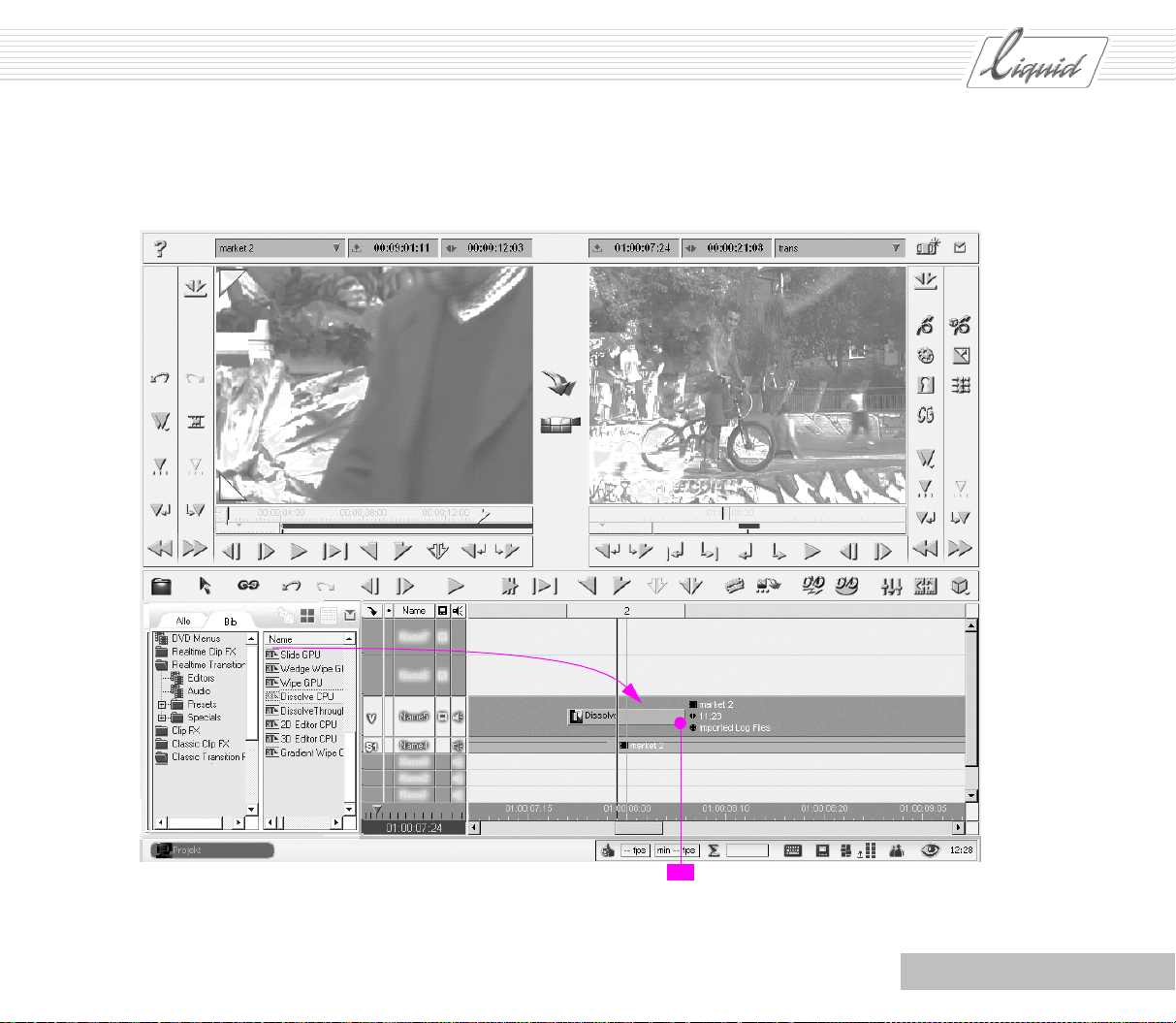Click the source viewer undo arrow
Viewport: 1176px width, 1023px height.
tap(160, 378)
